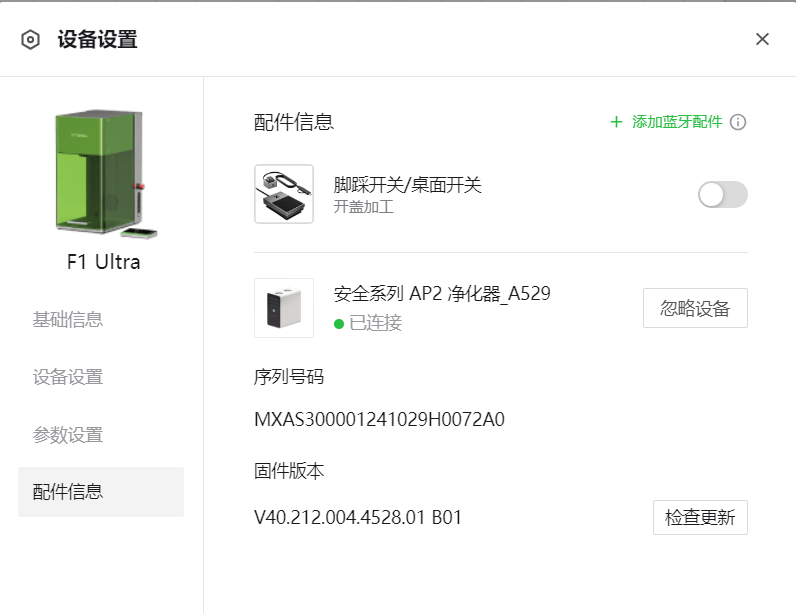The height and width of the screenshot is (613, 796).
Task: Click the serial number MXAS300001241029H0072A0
Action: coord(380,419)
